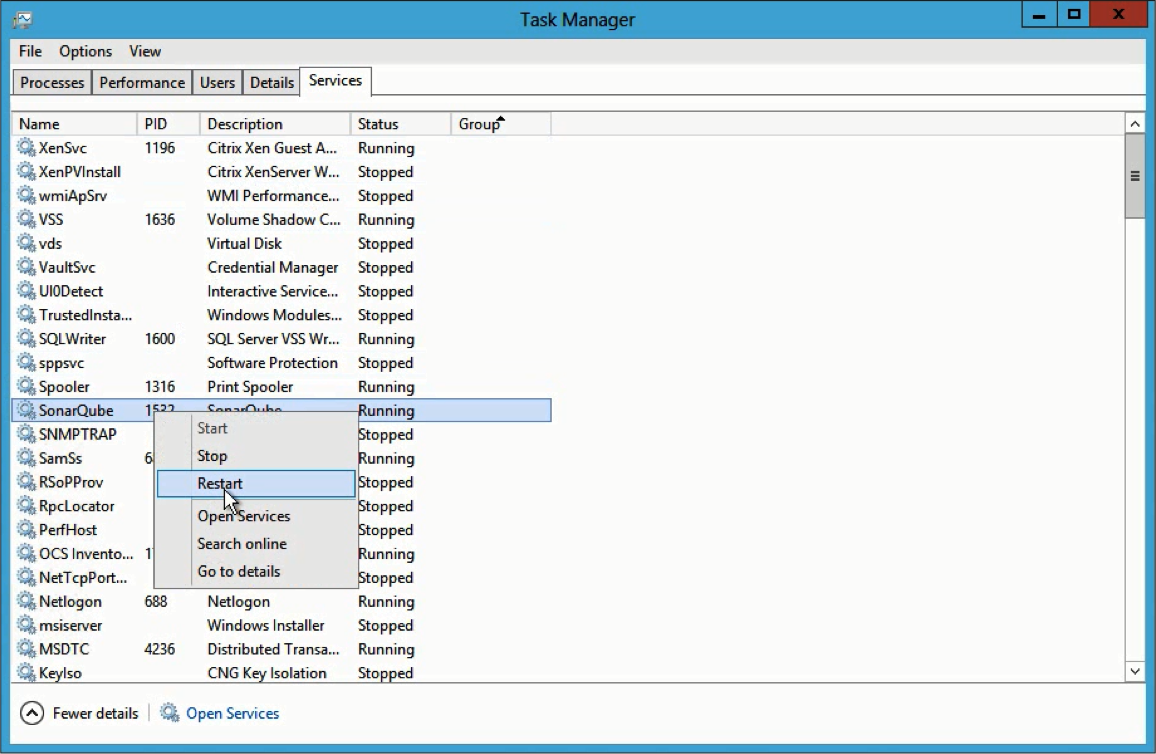Image resolution: width=1156 pixels, height=754 pixels.
Task: Choose Go to details in context menu
Action: [256, 571]
